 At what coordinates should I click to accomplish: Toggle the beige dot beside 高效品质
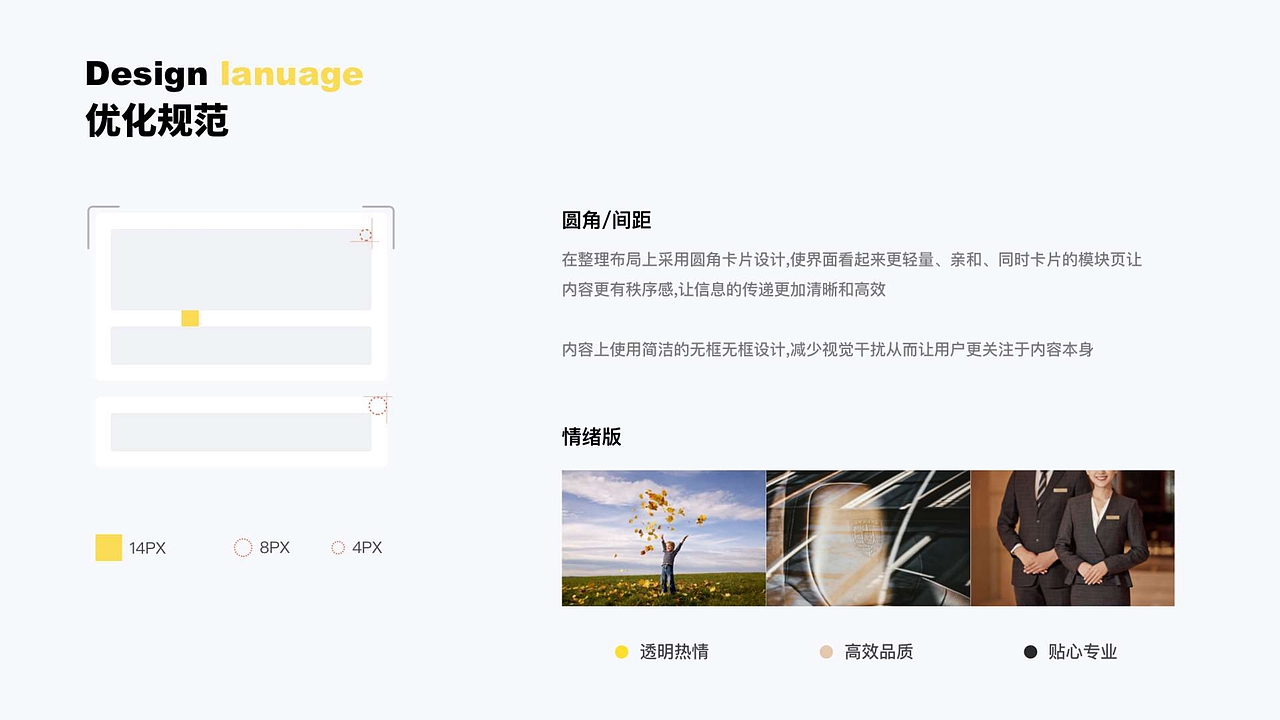(x=824, y=651)
